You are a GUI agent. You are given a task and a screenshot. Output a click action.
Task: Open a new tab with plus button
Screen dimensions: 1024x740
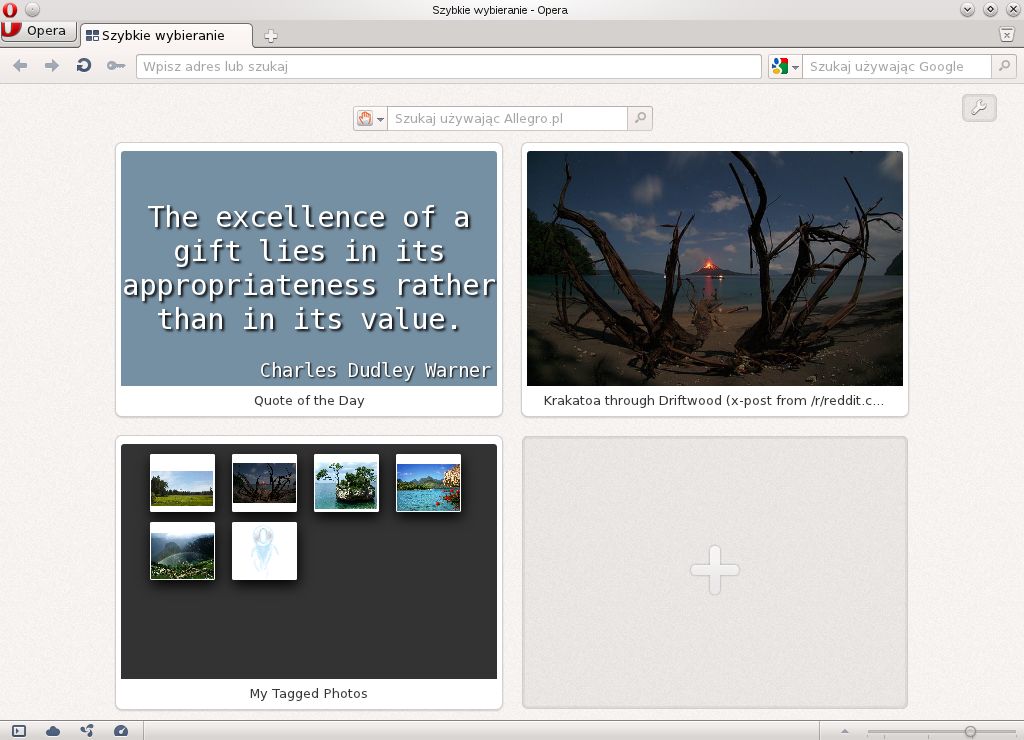pyautogui.click(x=270, y=36)
